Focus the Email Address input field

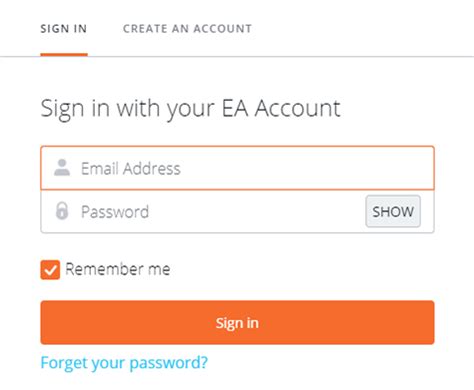tap(237, 168)
